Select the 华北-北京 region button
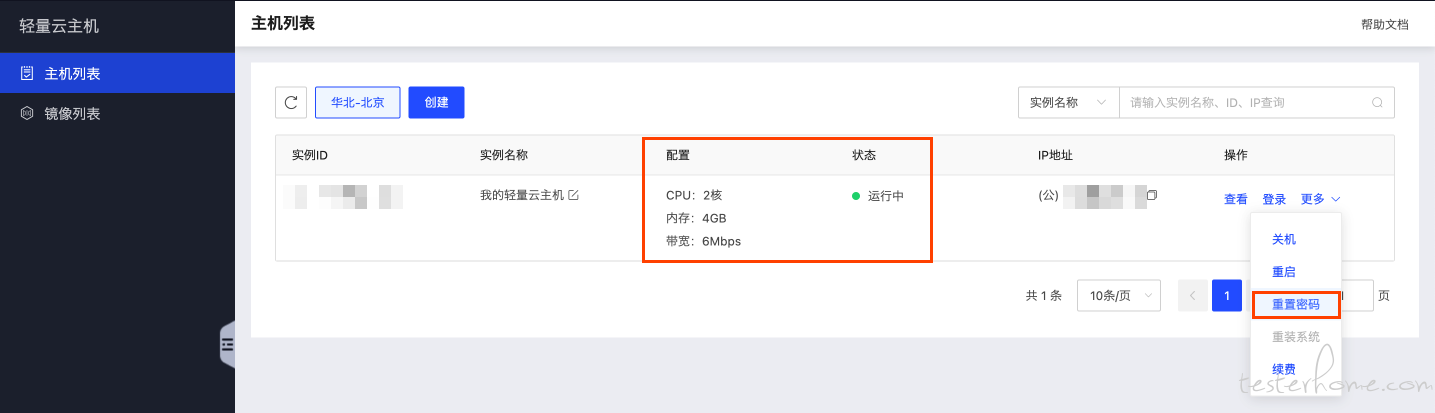This screenshot has height=413, width=1435. pos(358,102)
